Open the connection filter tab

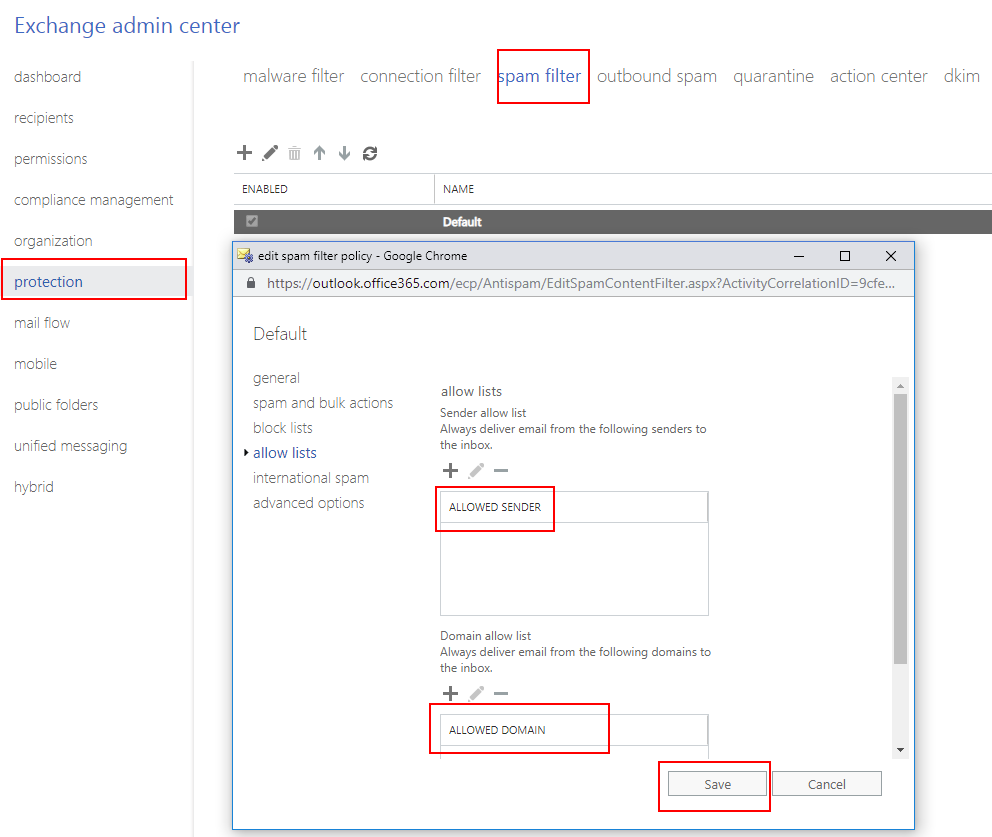421,76
